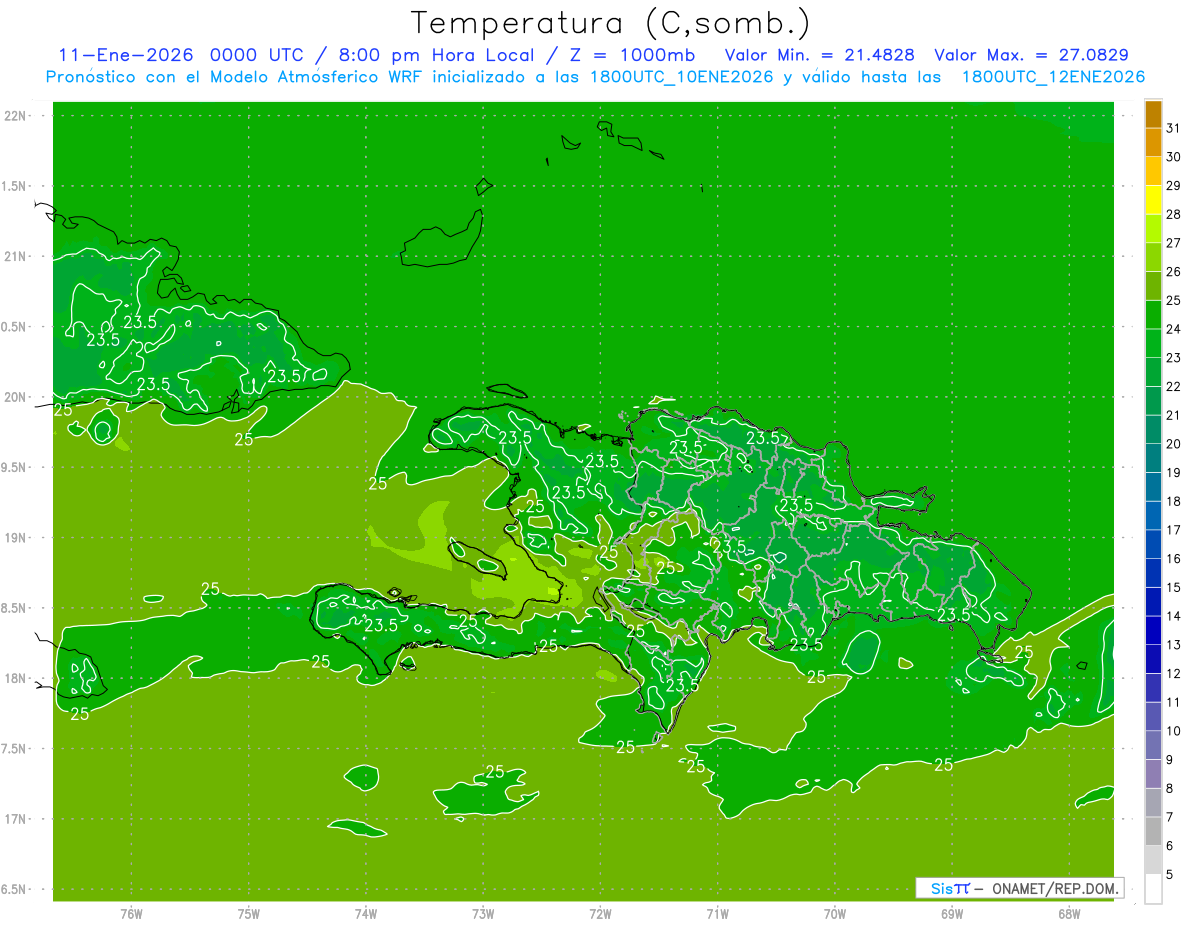Click the color bar label "13"
Screen dimensions: 1200x927
[1174, 644]
